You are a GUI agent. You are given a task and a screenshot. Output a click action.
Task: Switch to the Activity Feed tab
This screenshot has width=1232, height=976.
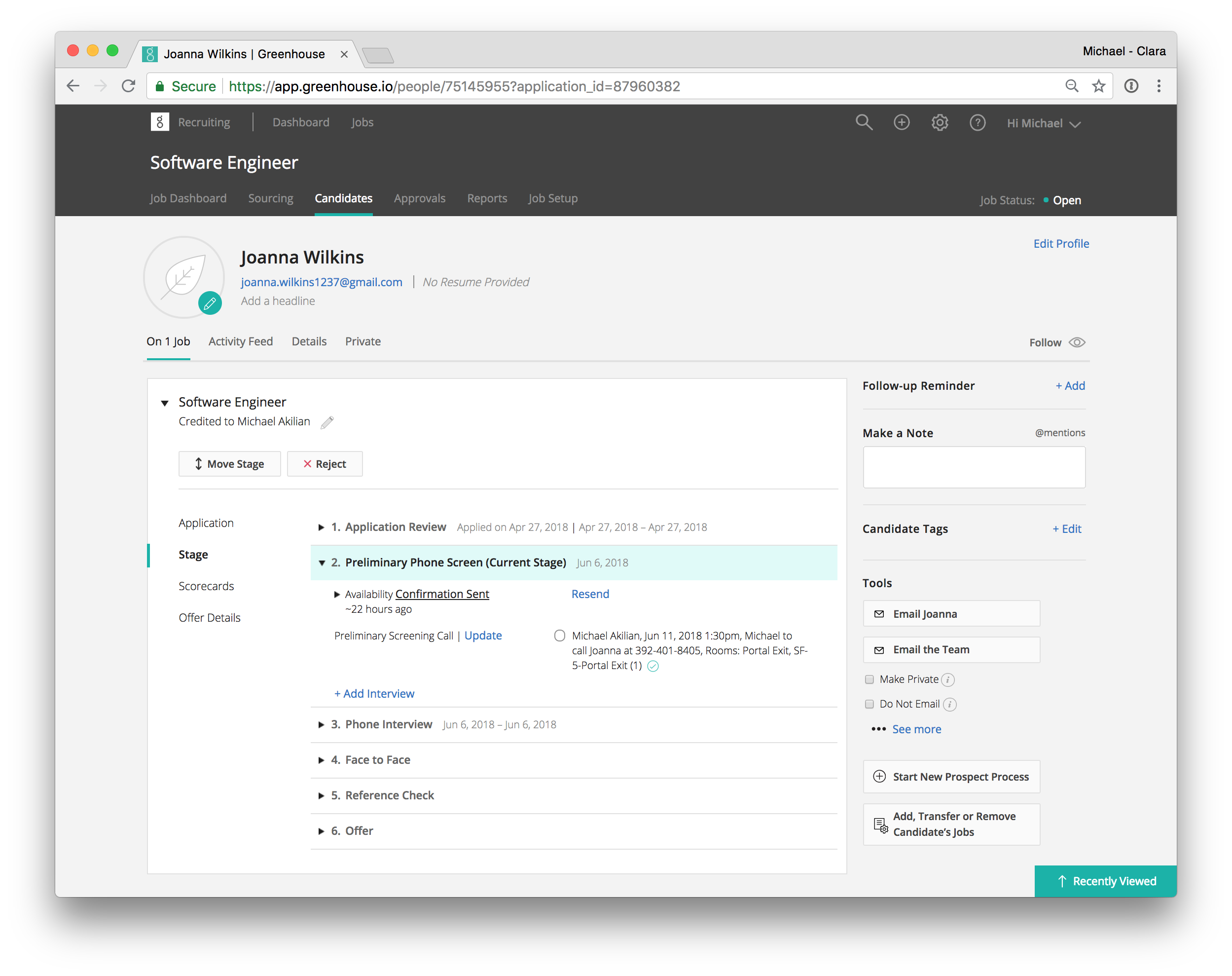[241, 341]
